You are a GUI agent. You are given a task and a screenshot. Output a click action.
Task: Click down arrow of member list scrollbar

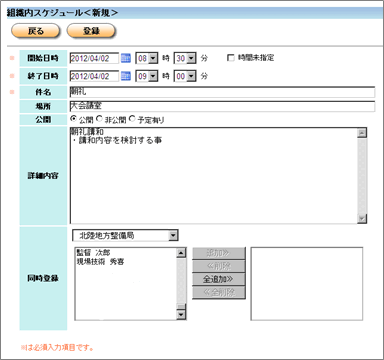click(181, 314)
